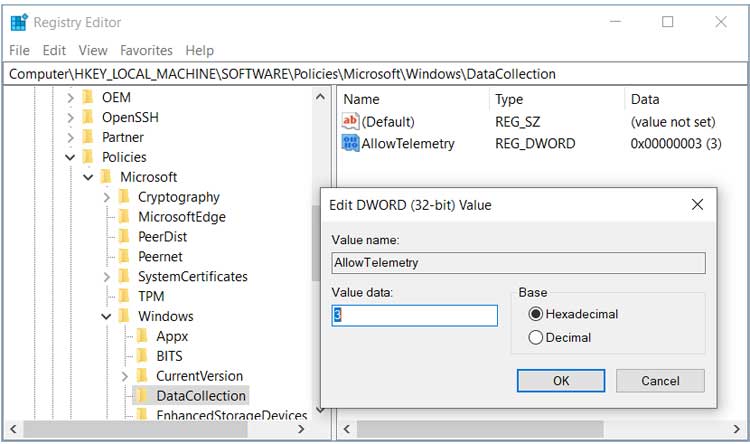Select the (Default) value name
Image resolution: width=750 pixels, height=444 pixels.
pyautogui.click(x=388, y=122)
